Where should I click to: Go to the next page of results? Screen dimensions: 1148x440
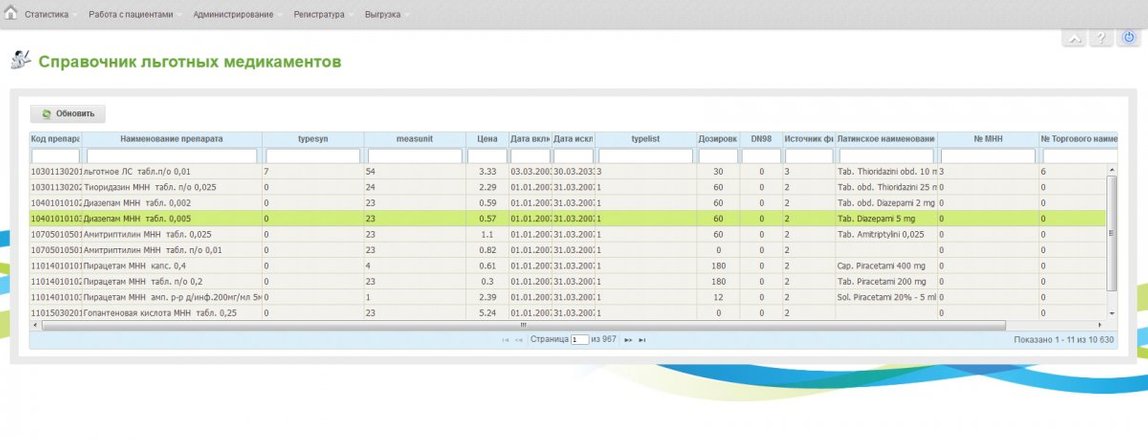pos(628,341)
